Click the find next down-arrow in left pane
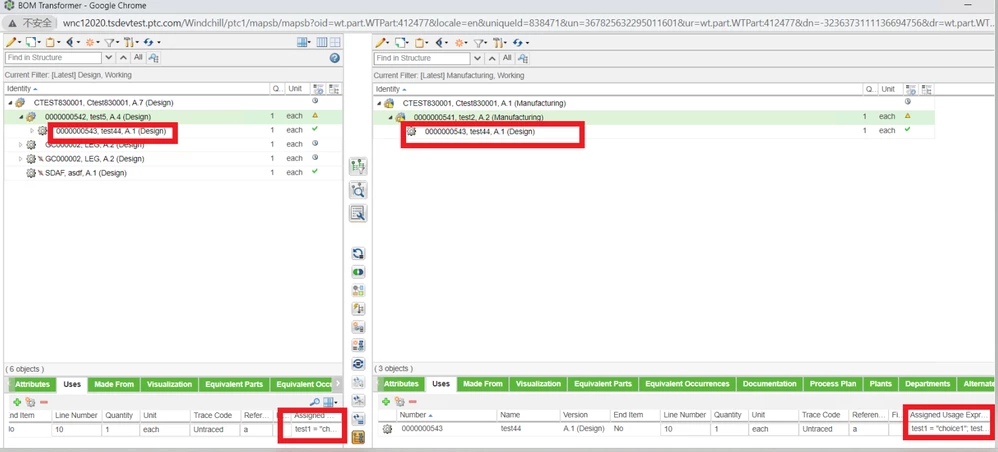This screenshot has width=998, height=452. (x=108, y=57)
